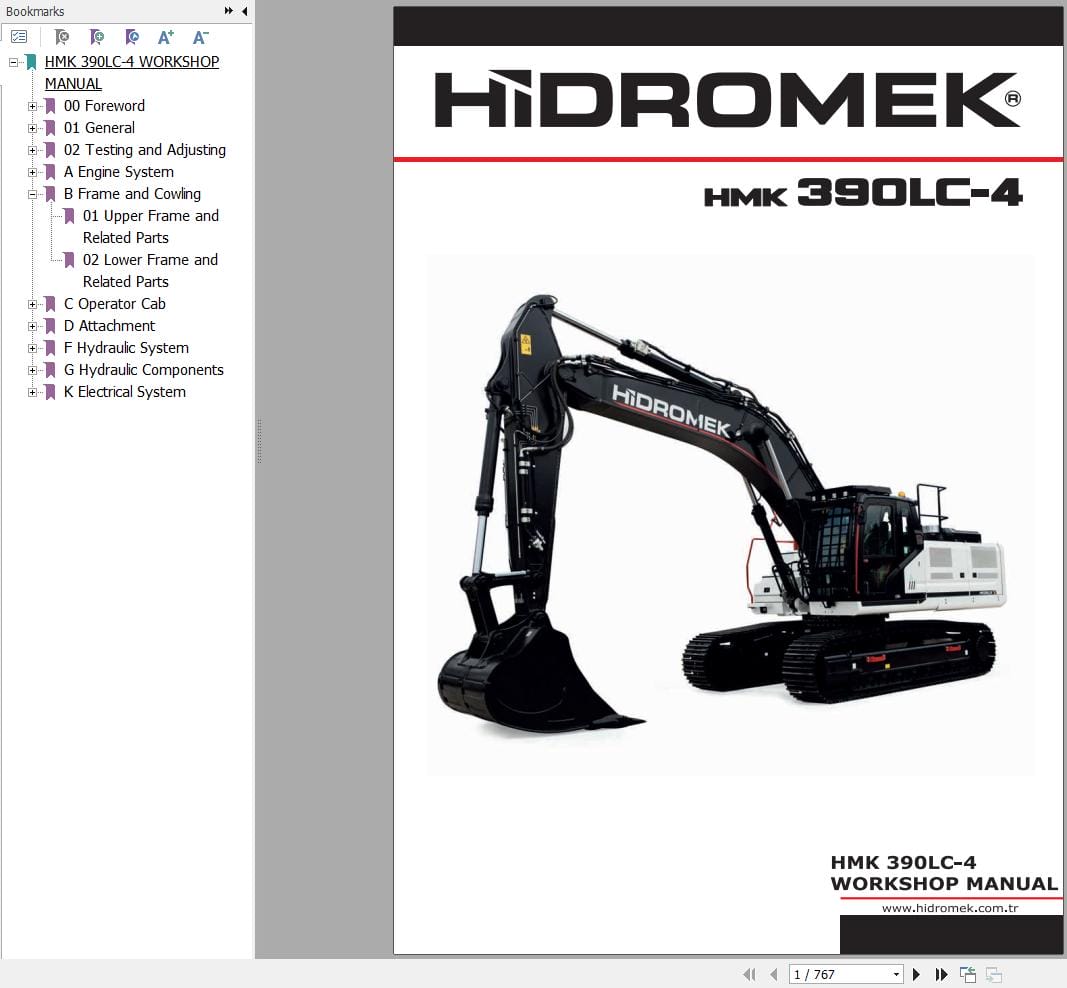This screenshot has width=1067, height=988.
Task: Open the bookmark options menu
Action: [19, 36]
